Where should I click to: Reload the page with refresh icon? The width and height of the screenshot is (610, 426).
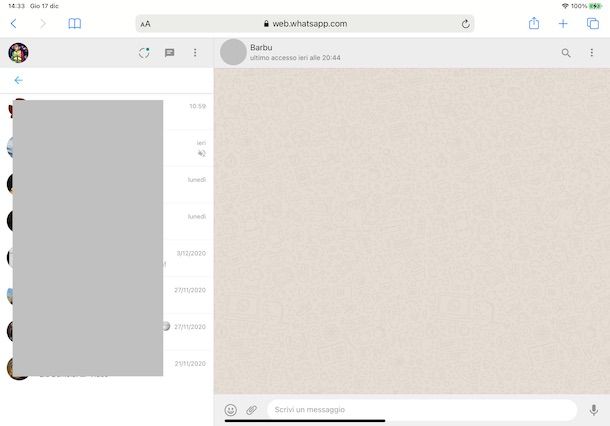pyautogui.click(x=465, y=24)
